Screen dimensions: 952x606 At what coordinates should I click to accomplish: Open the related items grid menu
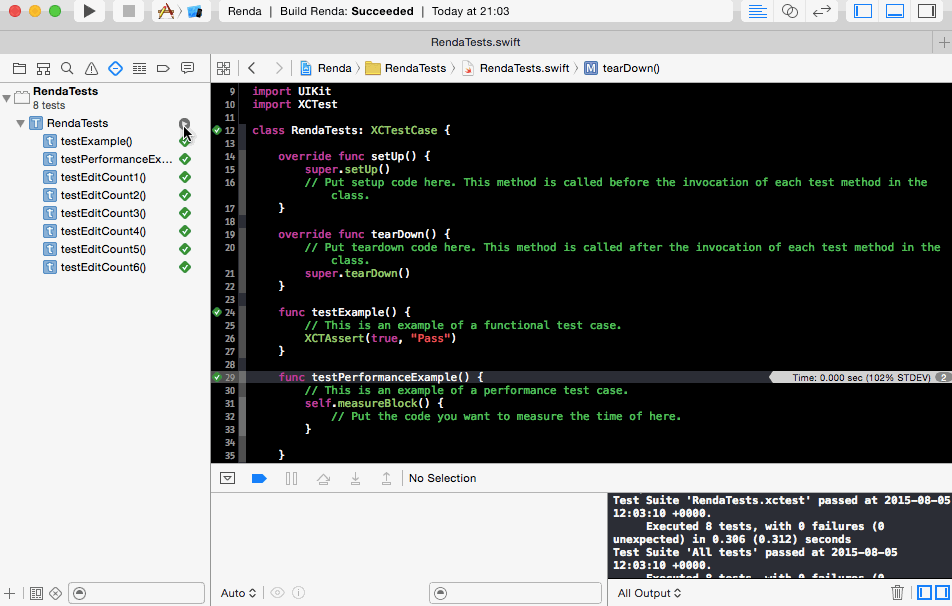[223, 68]
